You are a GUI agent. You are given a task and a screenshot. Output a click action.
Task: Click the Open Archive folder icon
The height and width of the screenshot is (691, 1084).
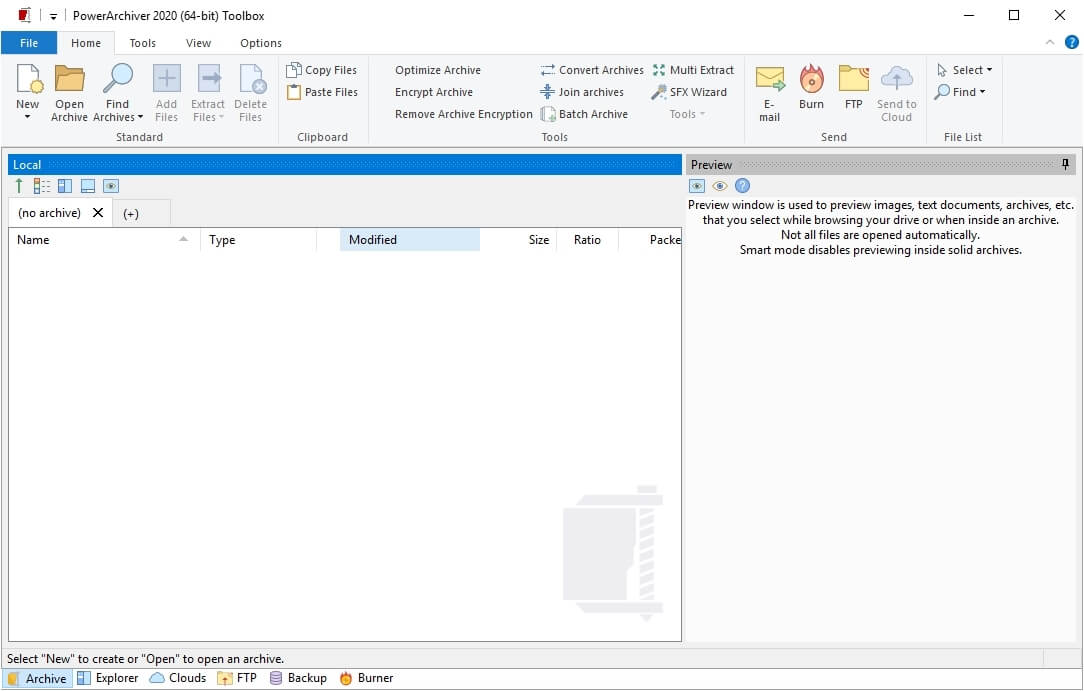pos(69,79)
